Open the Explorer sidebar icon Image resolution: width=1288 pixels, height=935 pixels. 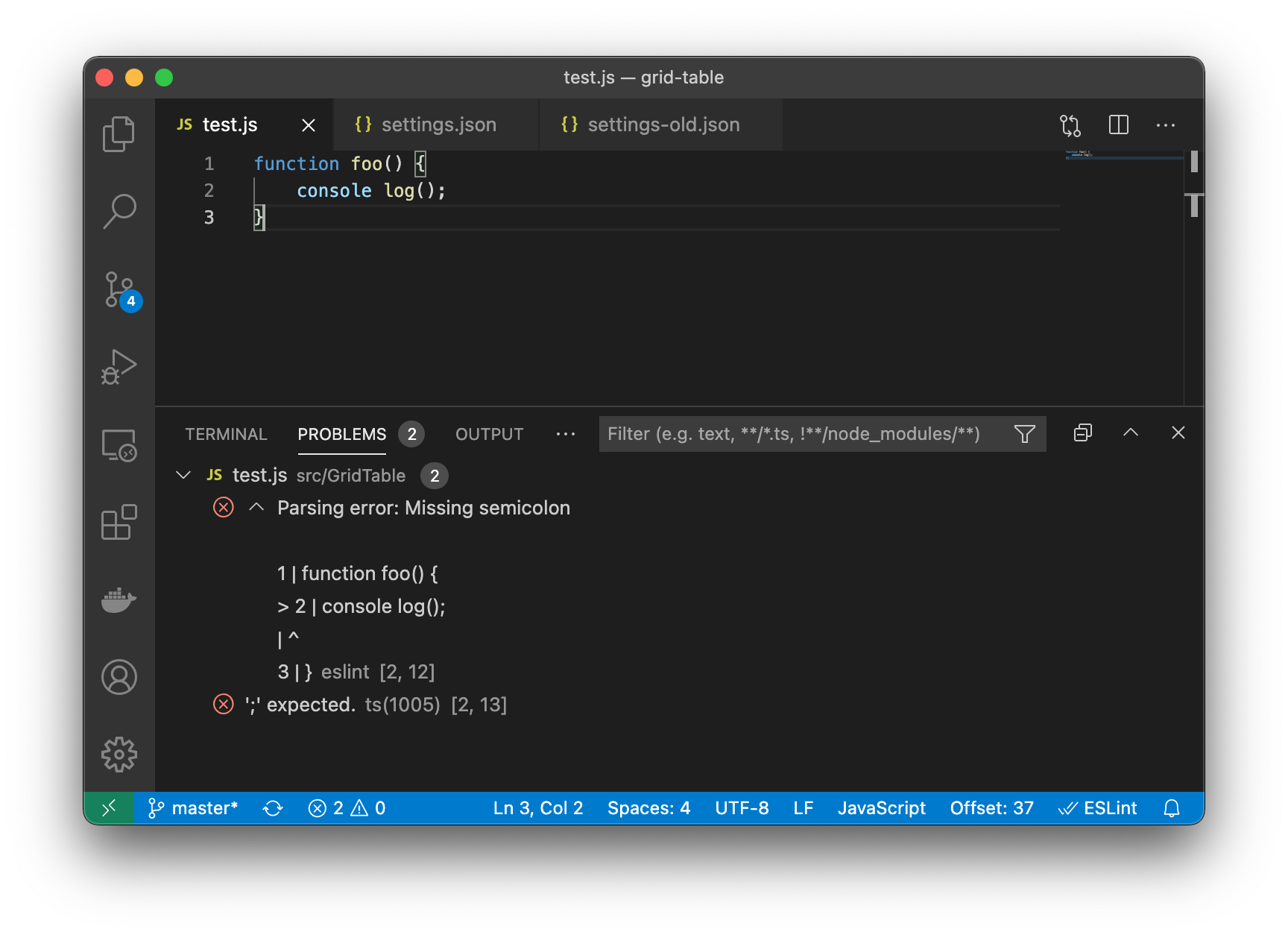[x=119, y=134]
